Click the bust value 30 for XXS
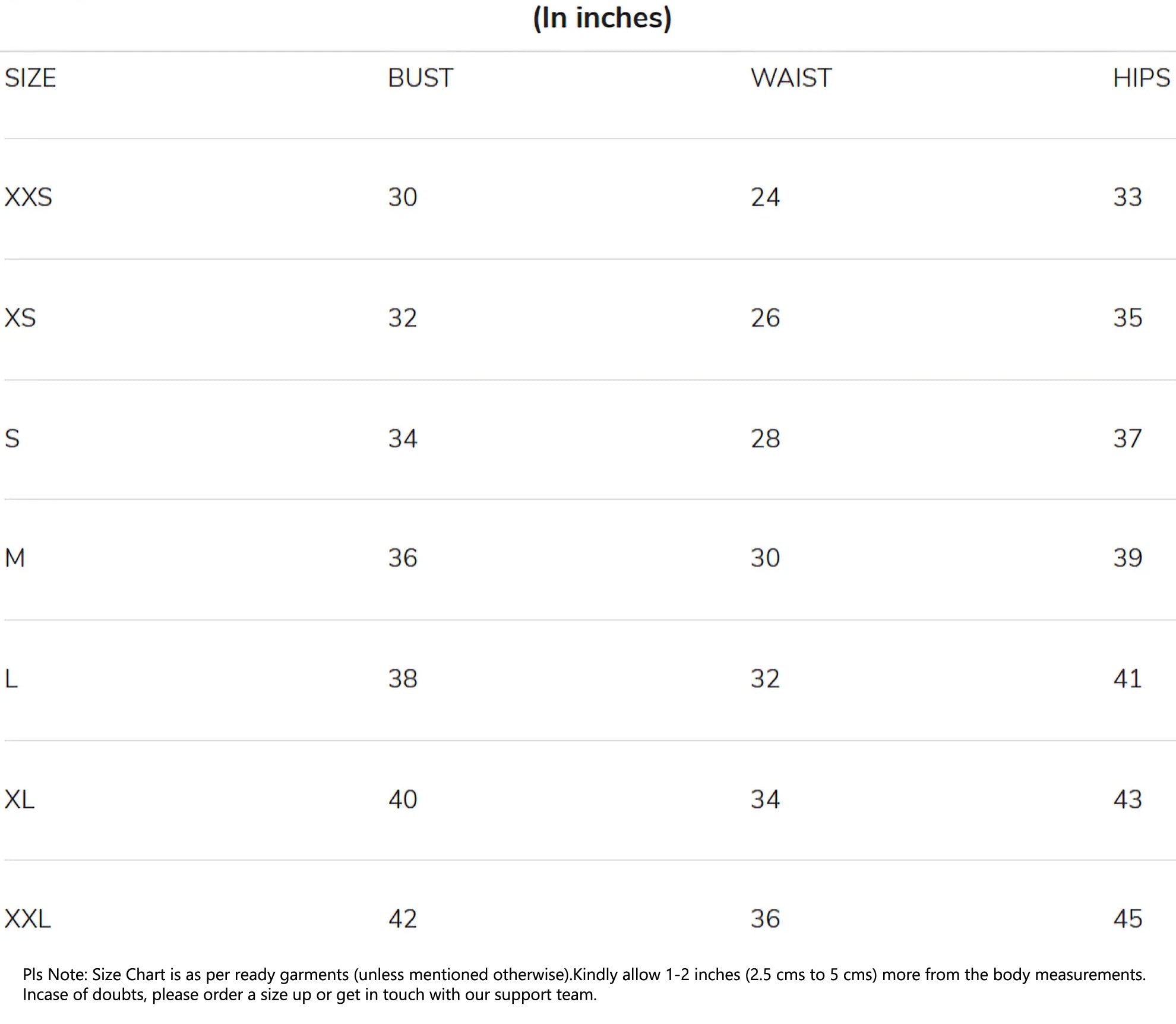This screenshot has height=1024, width=1176. tap(403, 197)
